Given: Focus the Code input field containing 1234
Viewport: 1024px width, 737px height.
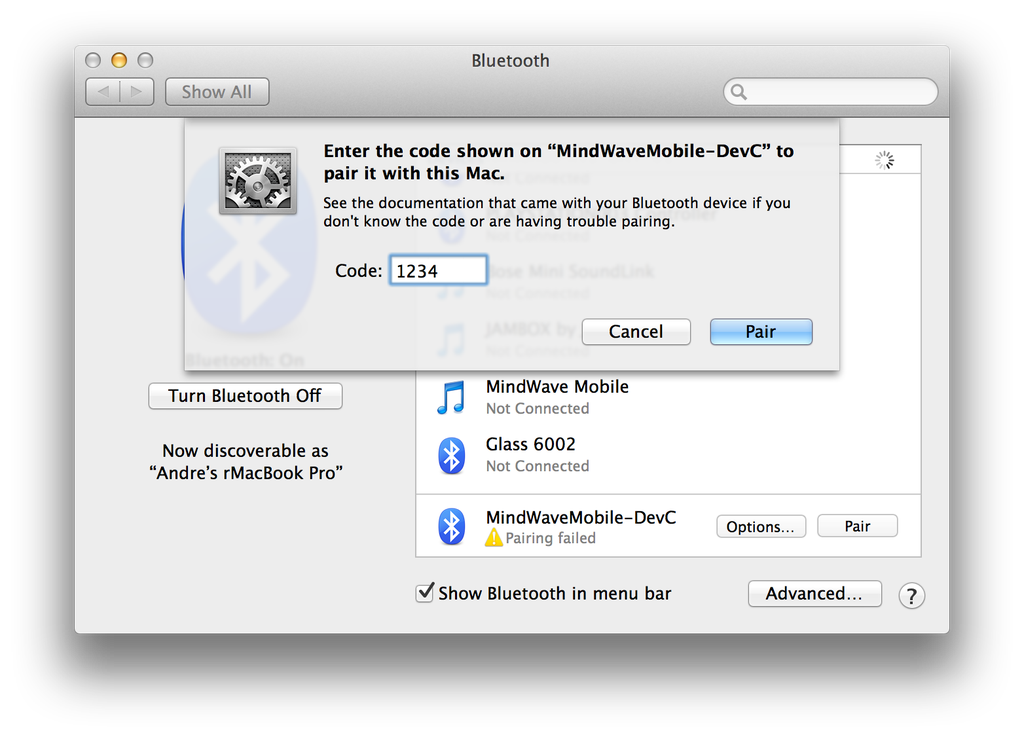Looking at the screenshot, I should point(438,270).
